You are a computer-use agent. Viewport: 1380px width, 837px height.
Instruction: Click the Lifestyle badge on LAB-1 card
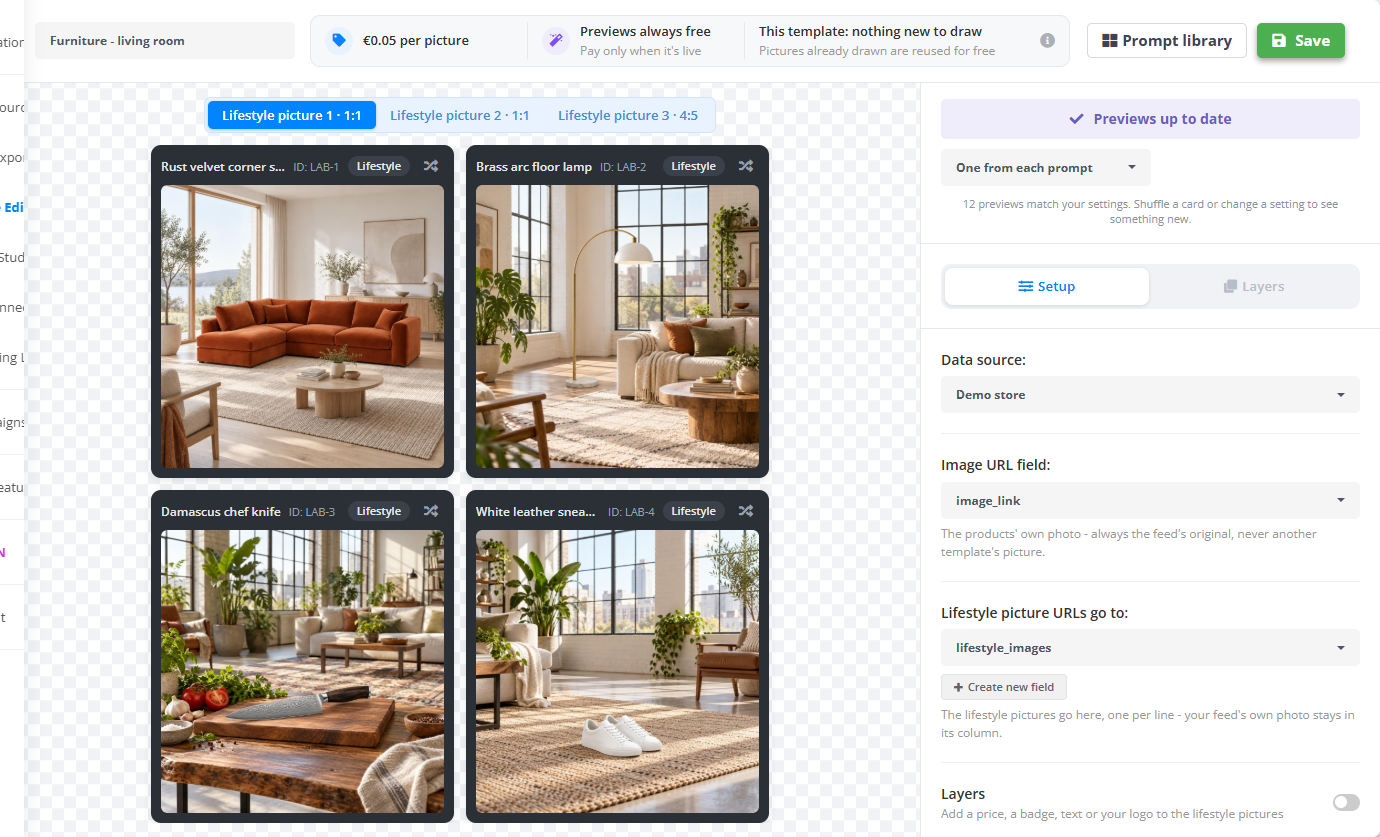coord(379,167)
